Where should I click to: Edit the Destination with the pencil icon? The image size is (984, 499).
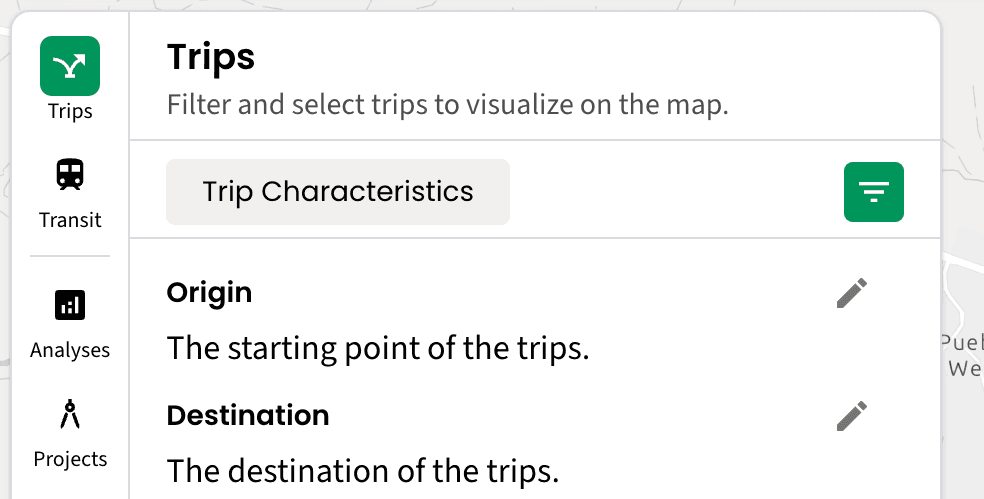851,415
